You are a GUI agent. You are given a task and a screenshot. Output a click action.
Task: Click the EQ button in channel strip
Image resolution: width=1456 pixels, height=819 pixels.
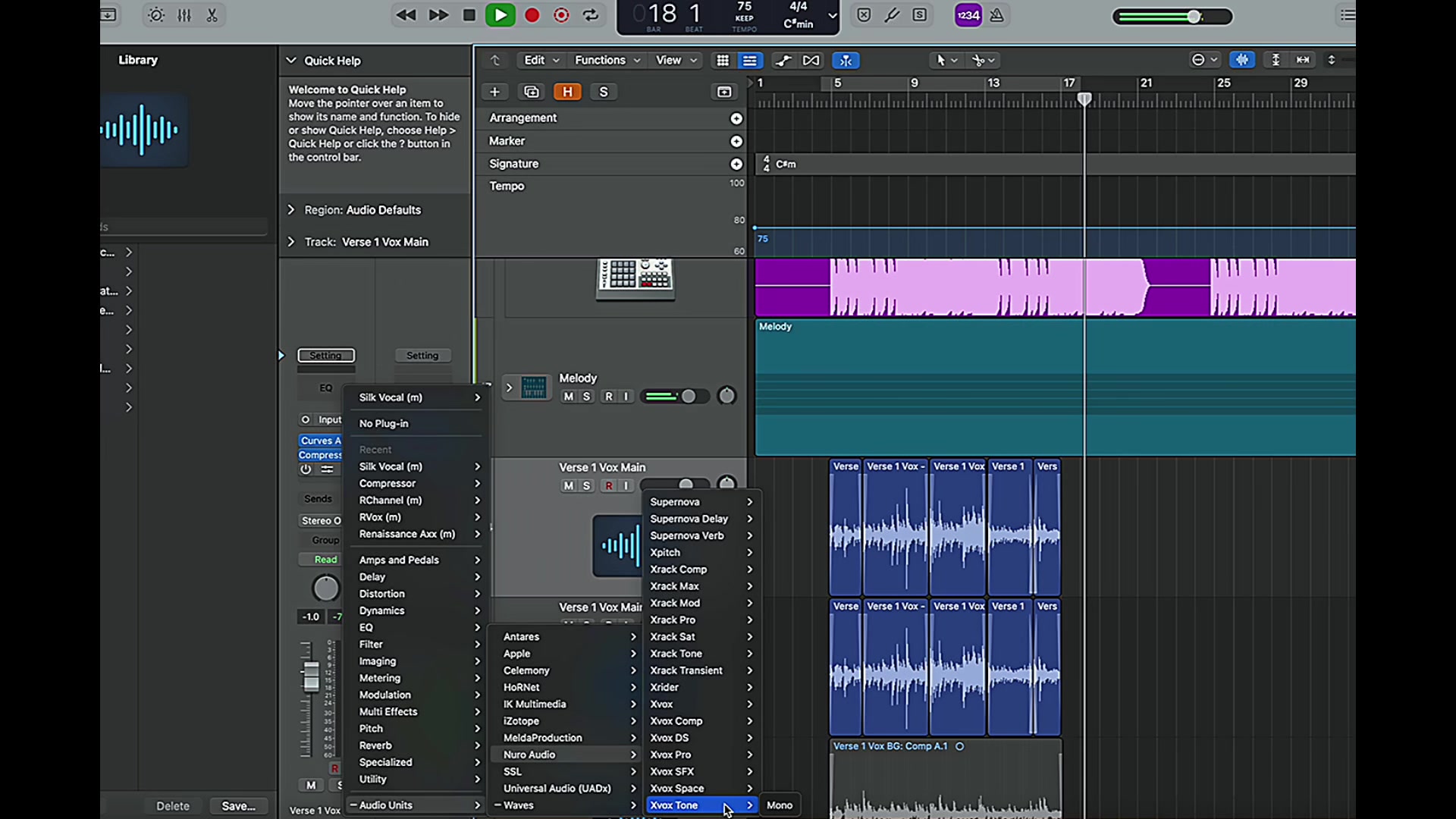pos(326,388)
